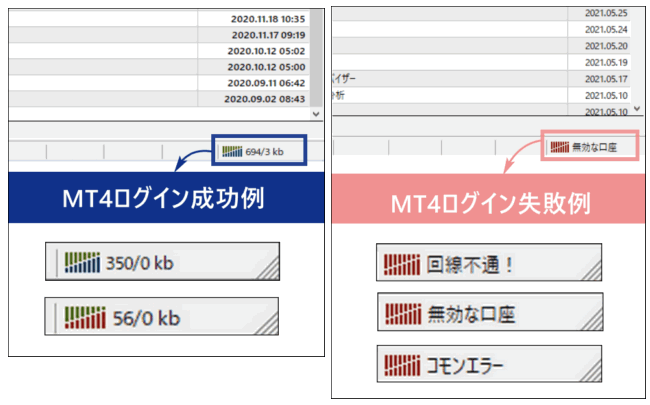The width and height of the screenshot is (650, 405).
Task: Click the MT4ログイン成功例 heading
Action: point(163,198)
